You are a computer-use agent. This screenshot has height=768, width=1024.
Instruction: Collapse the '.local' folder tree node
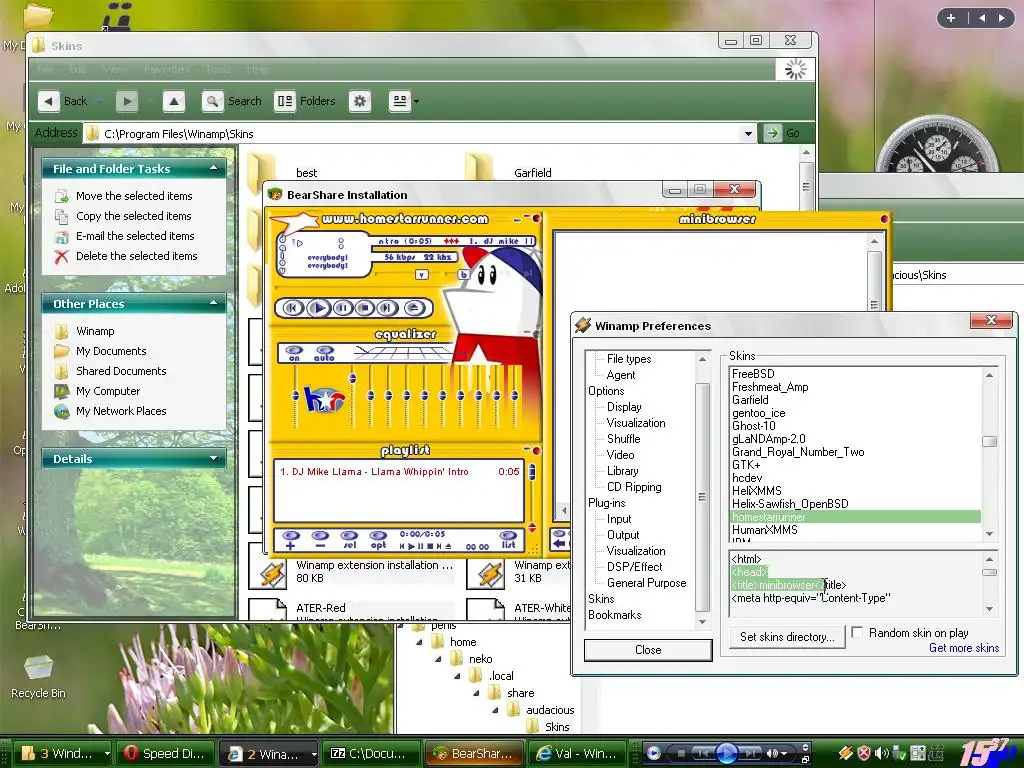tap(457, 677)
